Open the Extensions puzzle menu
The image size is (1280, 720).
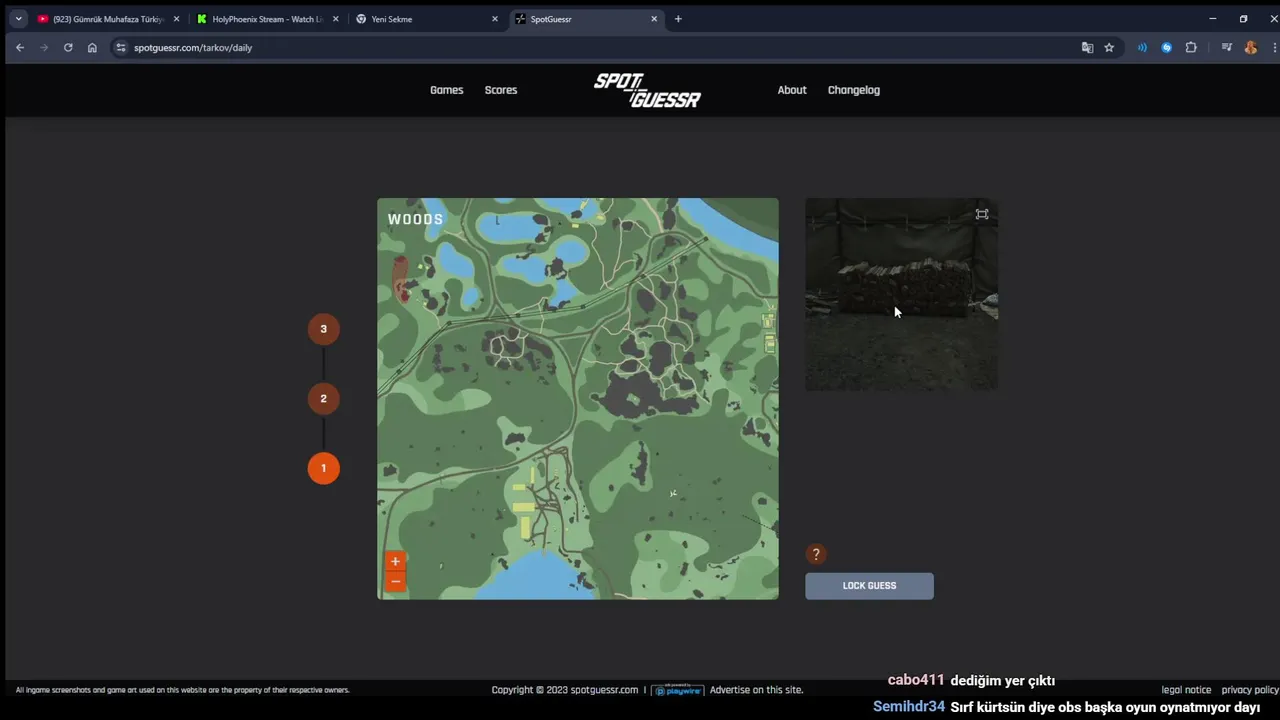1191,47
